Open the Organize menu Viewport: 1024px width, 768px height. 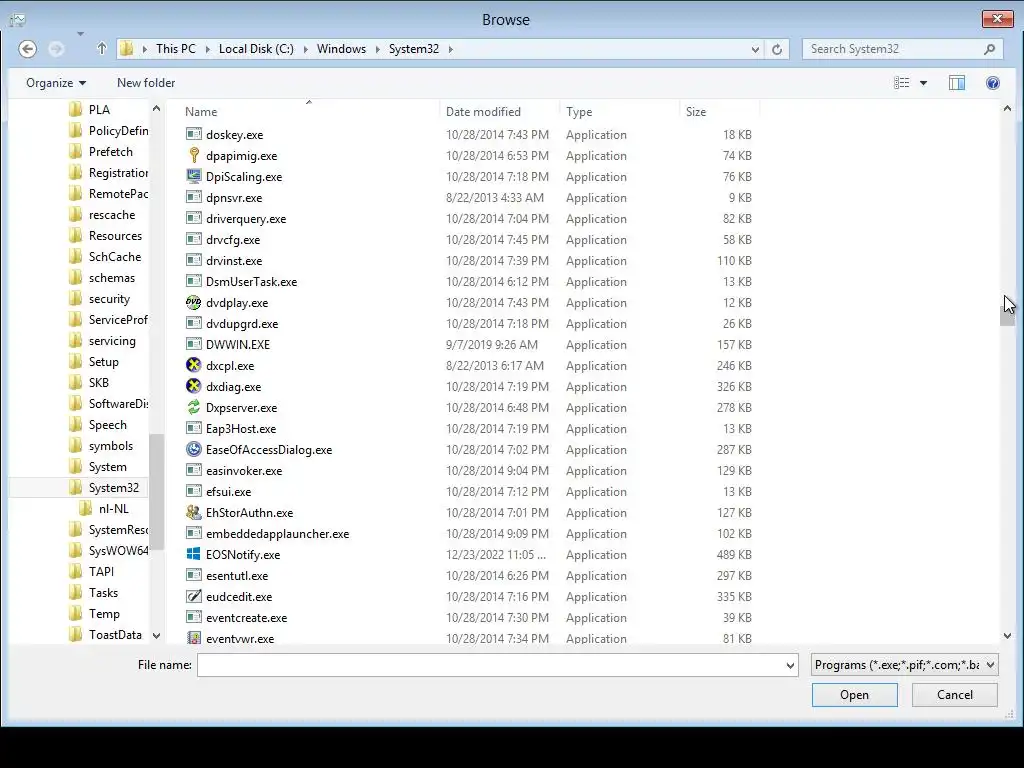click(56, 83)
